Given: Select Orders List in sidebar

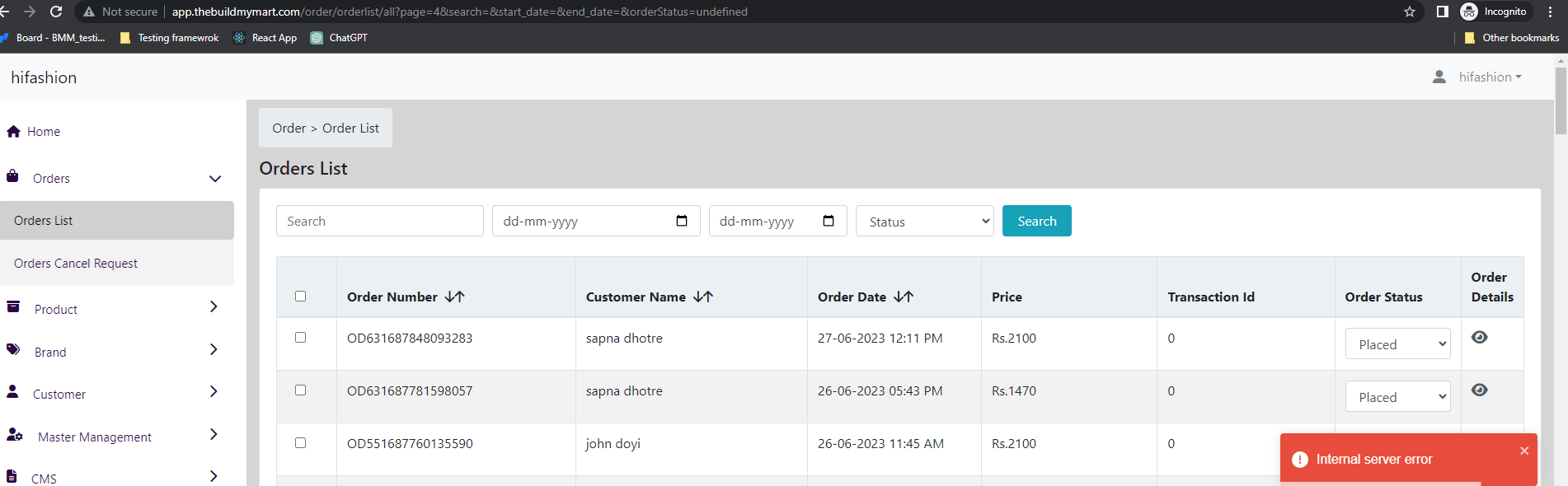Looking at the screenshot, I should pyautogui.click(x=117, y=221).
